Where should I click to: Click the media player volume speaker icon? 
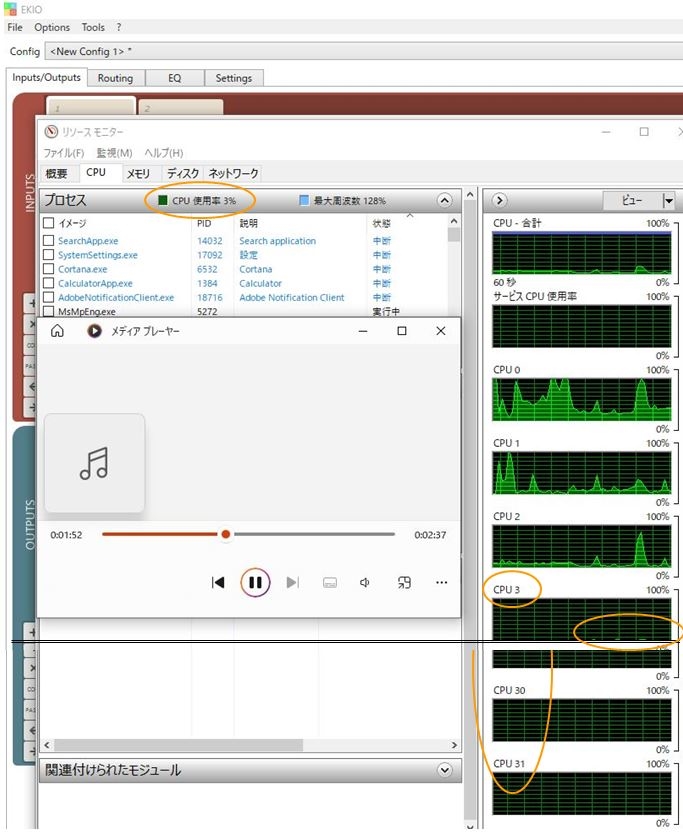pyautogui.click(x=366, y=582)
